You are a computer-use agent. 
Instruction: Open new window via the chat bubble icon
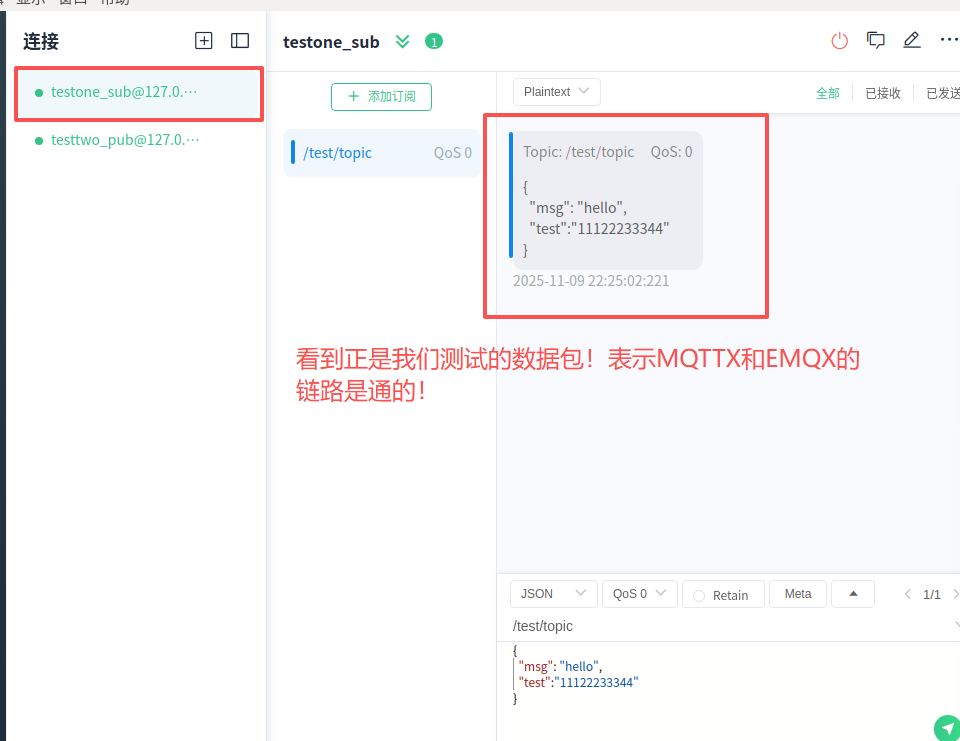pos(876,41)
